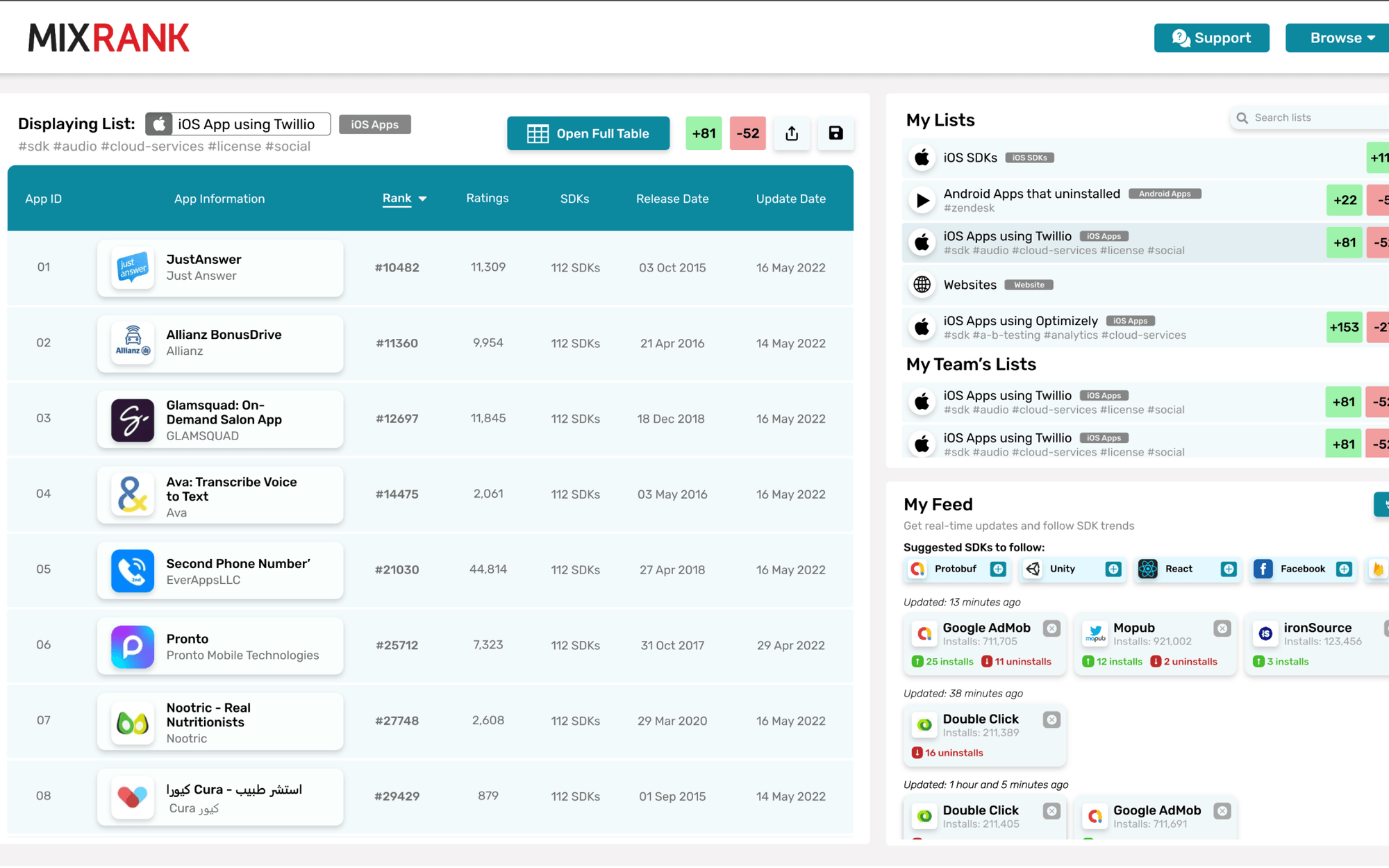Click the Support button
1389x868 pixels.
pyautogui.click(x=1211, y=37)
